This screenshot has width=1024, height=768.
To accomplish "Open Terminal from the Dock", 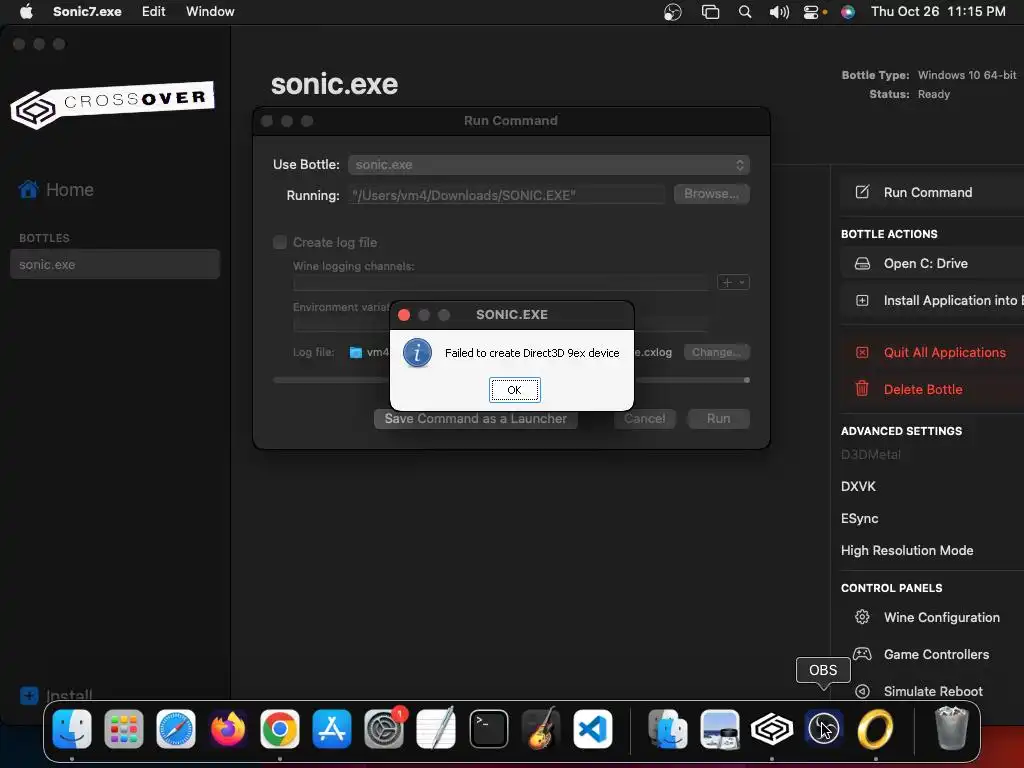I will point(488,729).
